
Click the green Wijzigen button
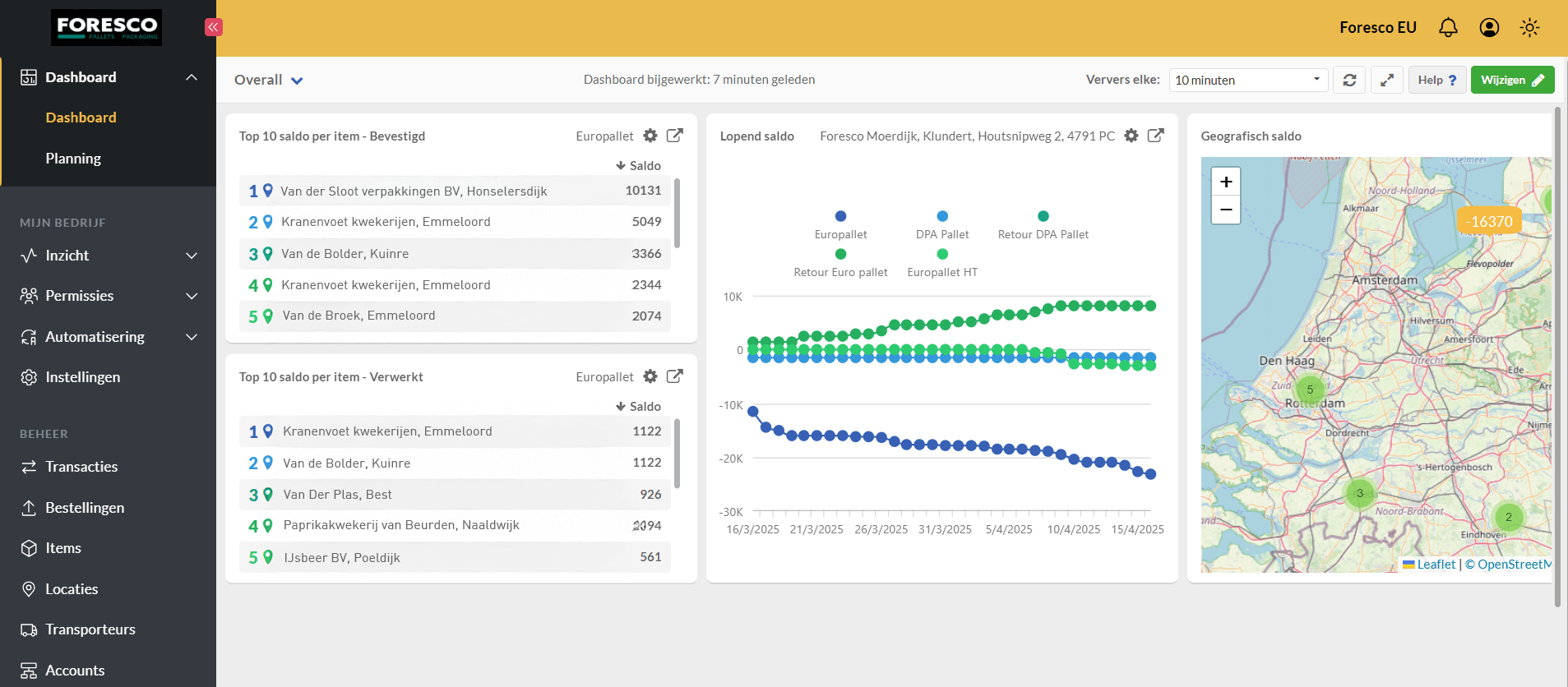click(1512, 80)
